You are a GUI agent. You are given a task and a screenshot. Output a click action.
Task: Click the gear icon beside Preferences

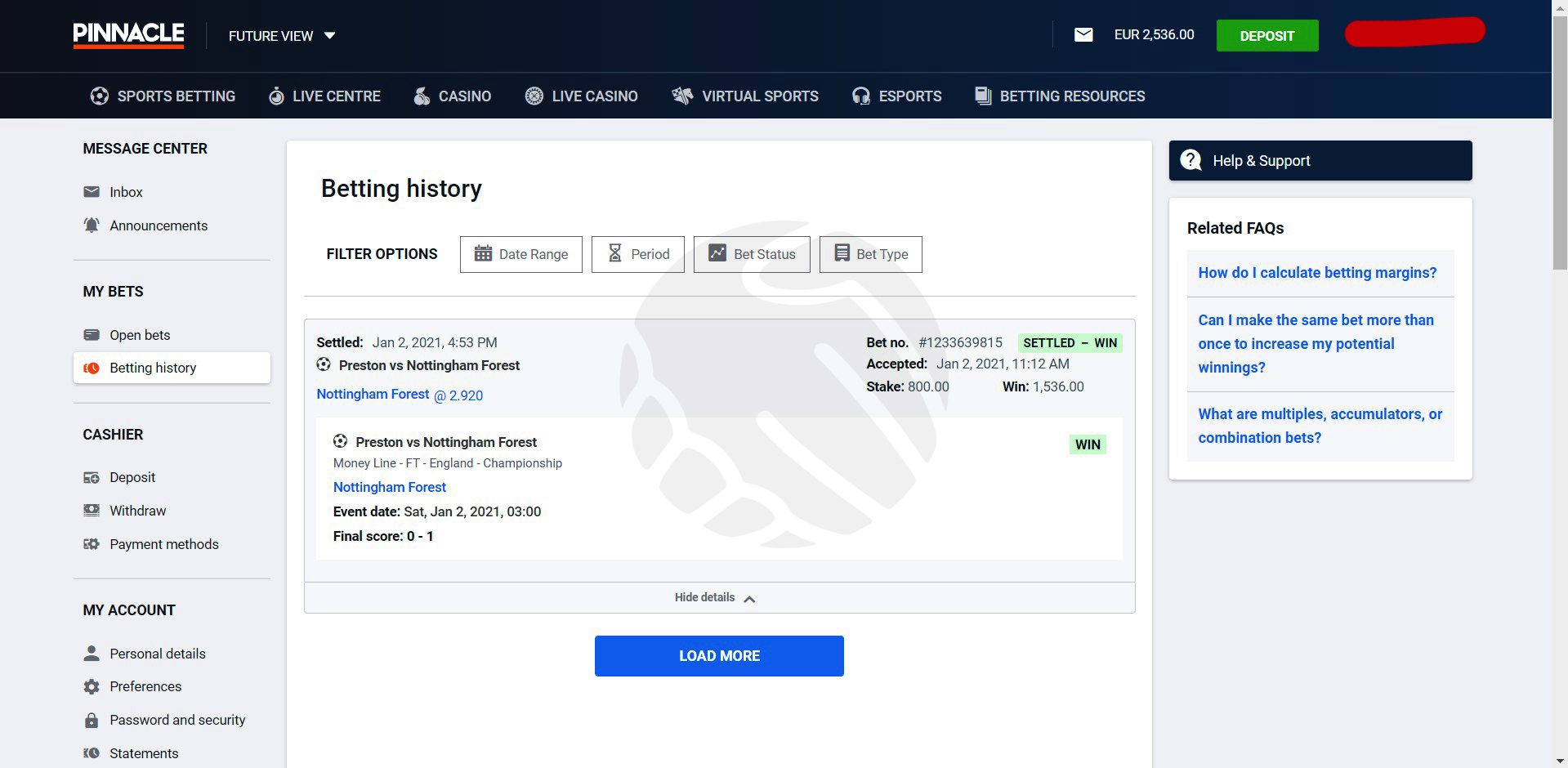pos(92,687)
